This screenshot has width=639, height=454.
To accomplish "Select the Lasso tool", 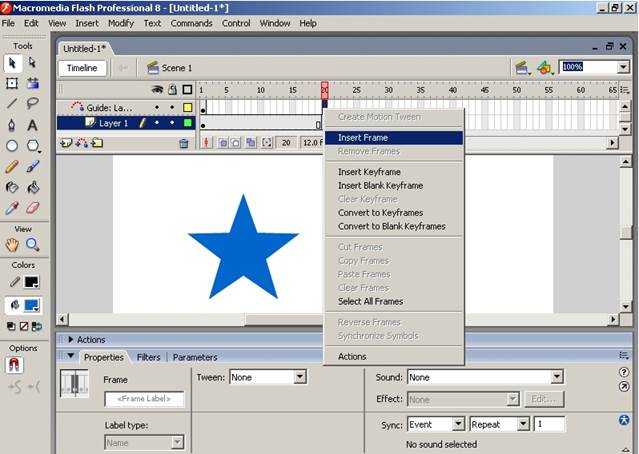I will coord(33,104).
